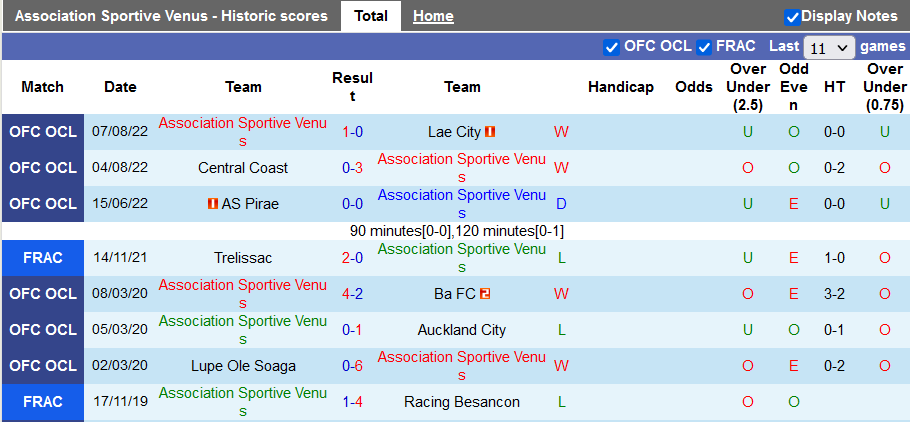Open the Lae City team link
Image resolution: width=910 pixels, height=422 pixels.
(454, 132)
